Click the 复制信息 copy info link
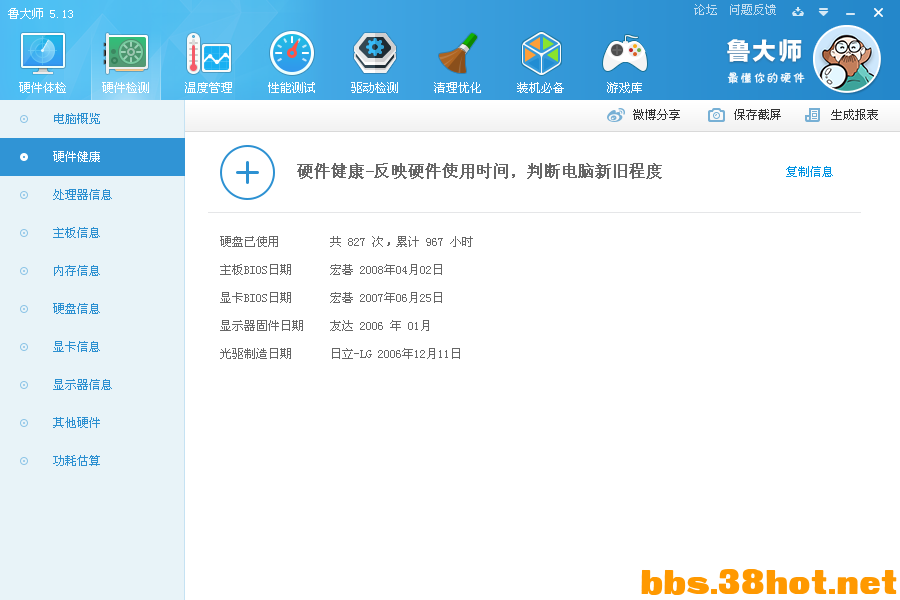 (x=809, y=172)
